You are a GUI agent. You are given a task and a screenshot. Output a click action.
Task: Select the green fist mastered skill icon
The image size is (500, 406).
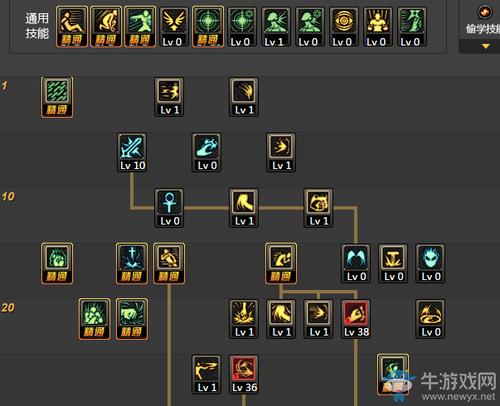coord(132,319)
